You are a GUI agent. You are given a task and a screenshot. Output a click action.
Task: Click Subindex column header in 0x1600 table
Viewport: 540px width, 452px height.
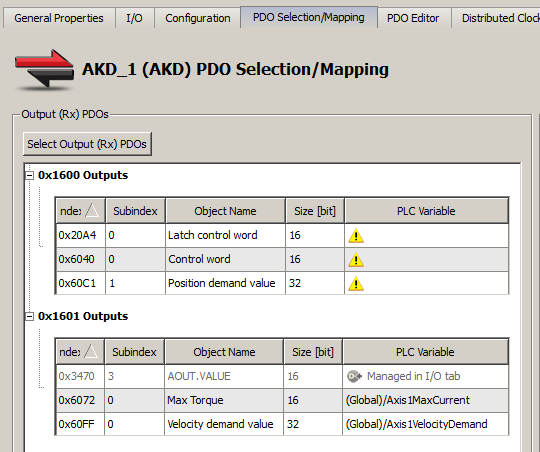(135, 211)
